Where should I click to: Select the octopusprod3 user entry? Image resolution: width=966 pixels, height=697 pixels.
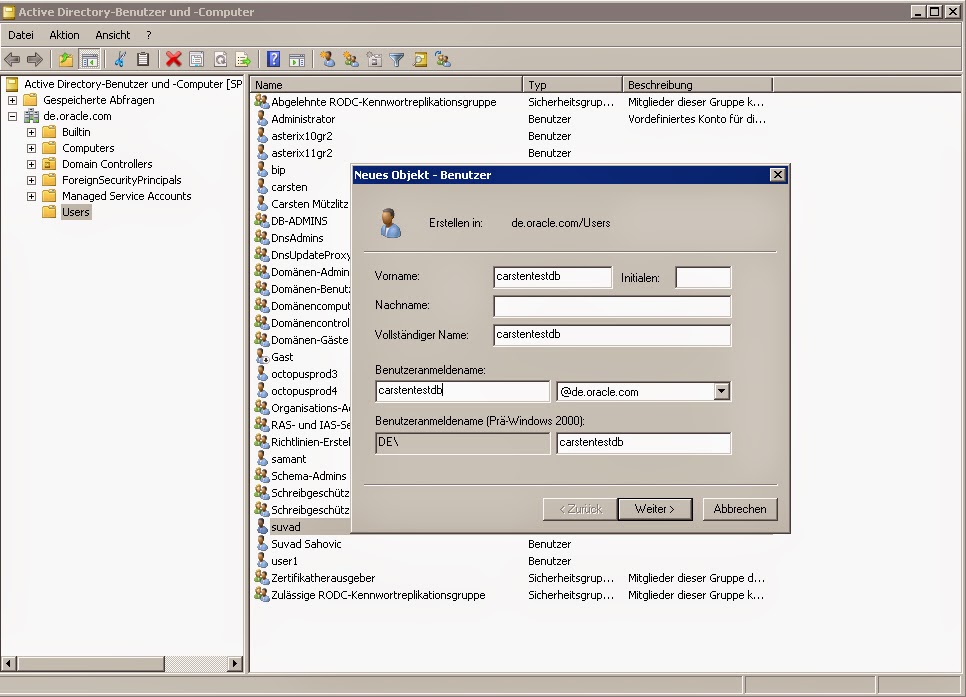tap(304, 374)
